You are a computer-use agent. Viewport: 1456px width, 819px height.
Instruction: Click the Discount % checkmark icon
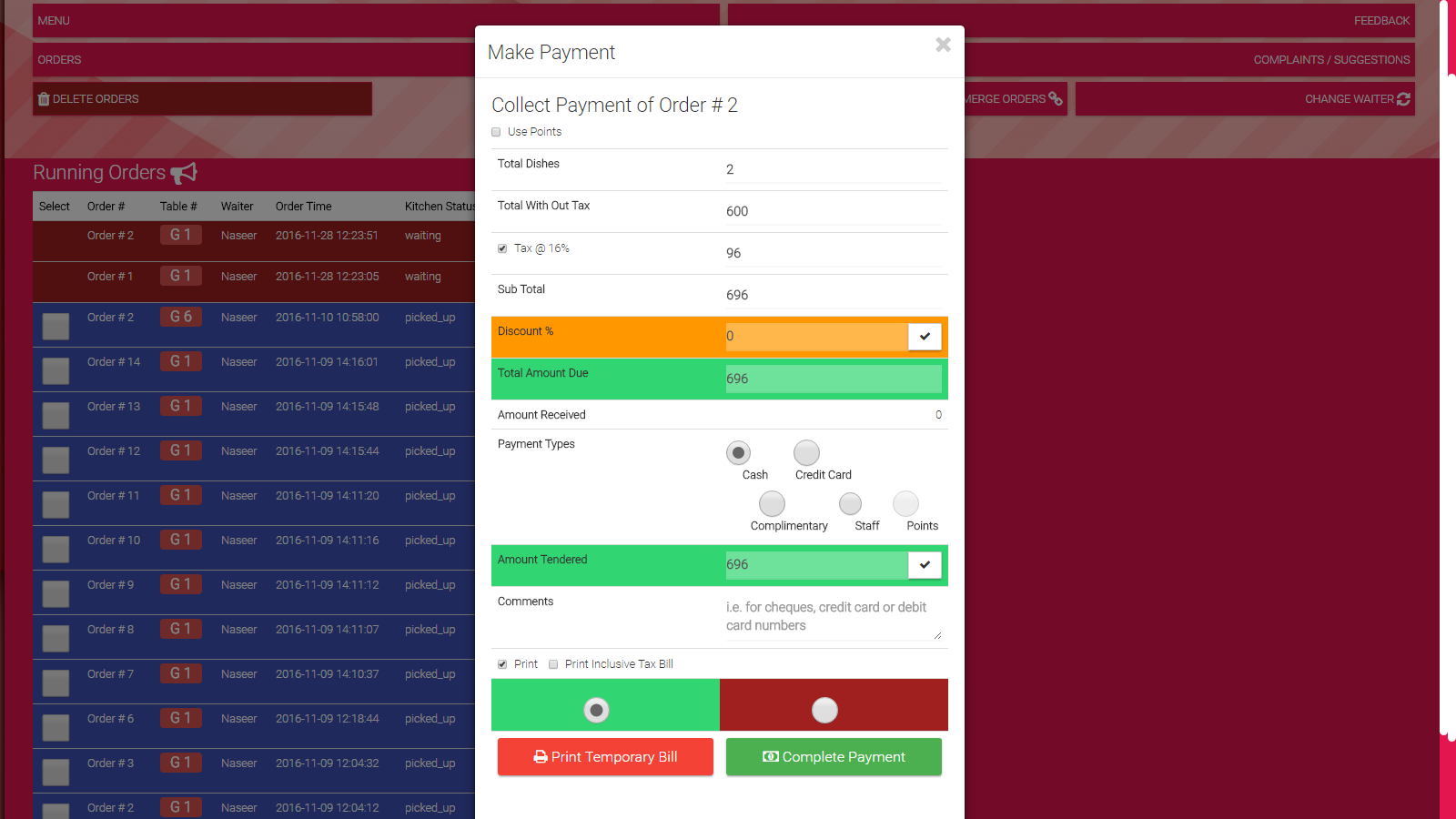pos(925,337)
